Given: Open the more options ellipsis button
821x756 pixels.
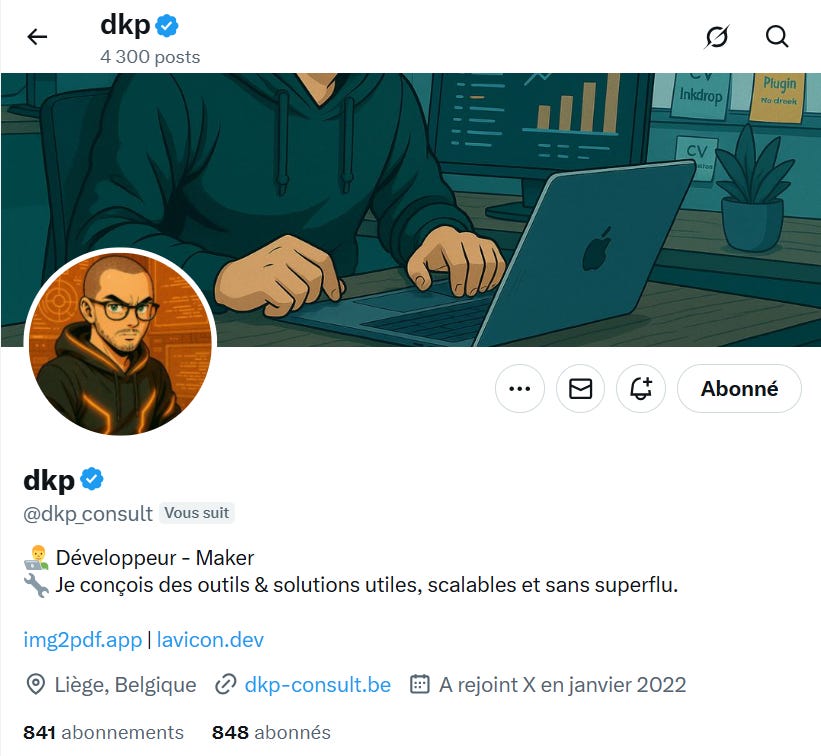Looking at the screenshot, I should click(520, 388).
